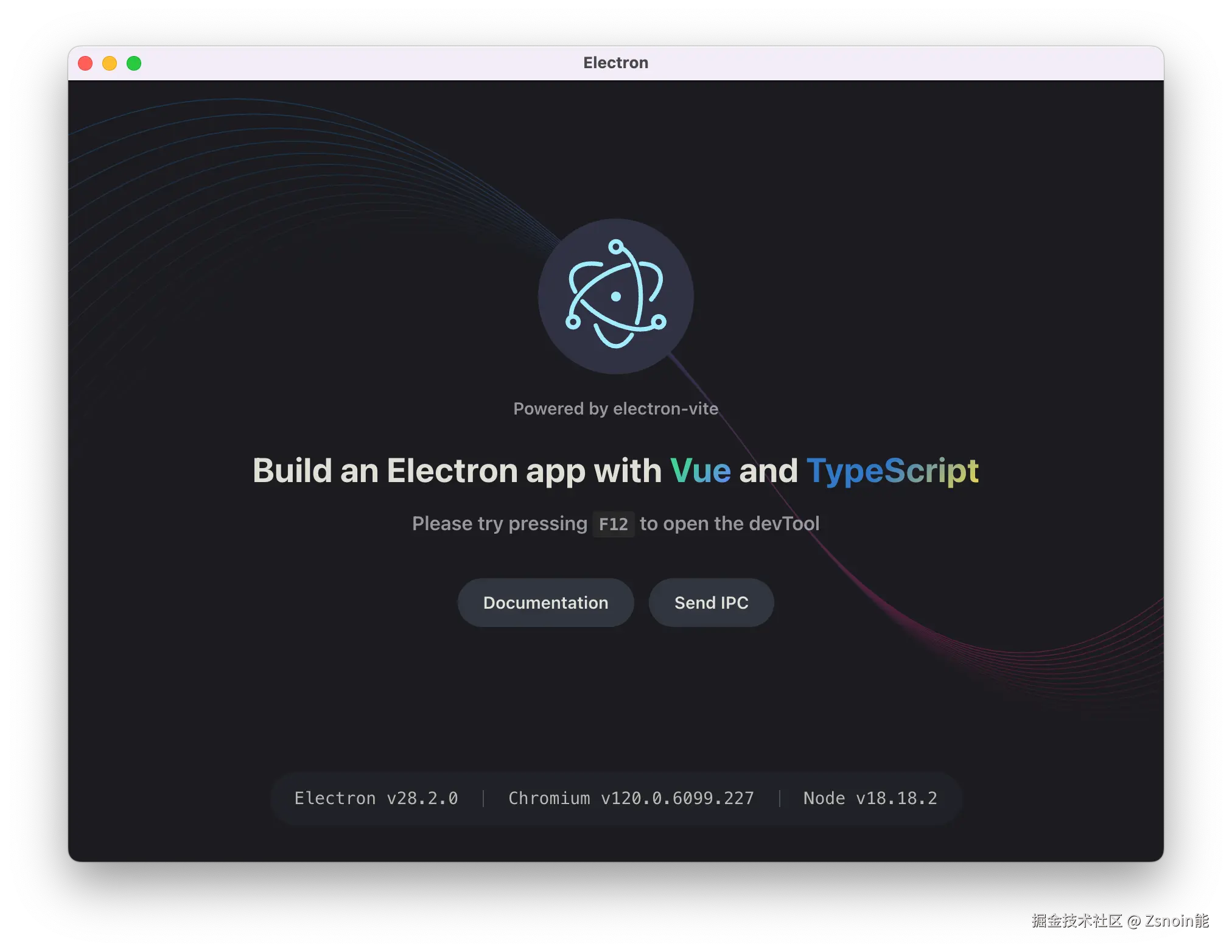Click 'Powered by electron-vite' caption
Screen dimensions: 1232x952
click(615, 408)
